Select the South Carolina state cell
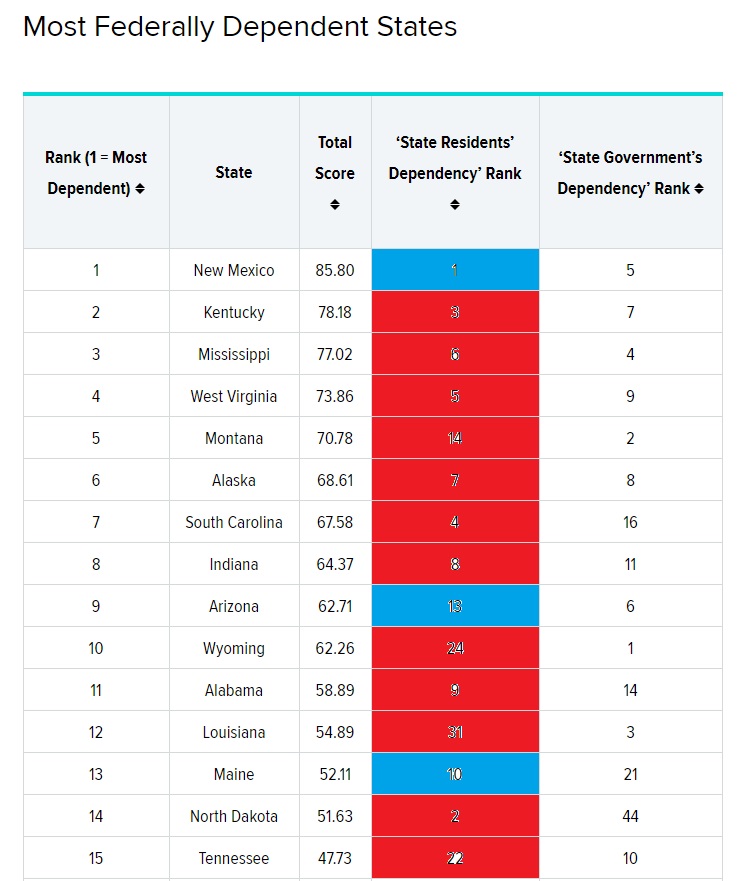738x881 pixels. 234,522
